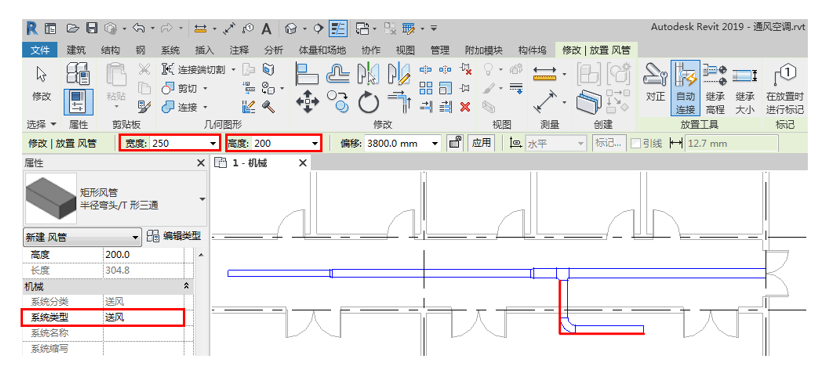Select the 继承高程 inherit elevation tool
This screenshot has height=371, width=829.
[x=715, y=88]
